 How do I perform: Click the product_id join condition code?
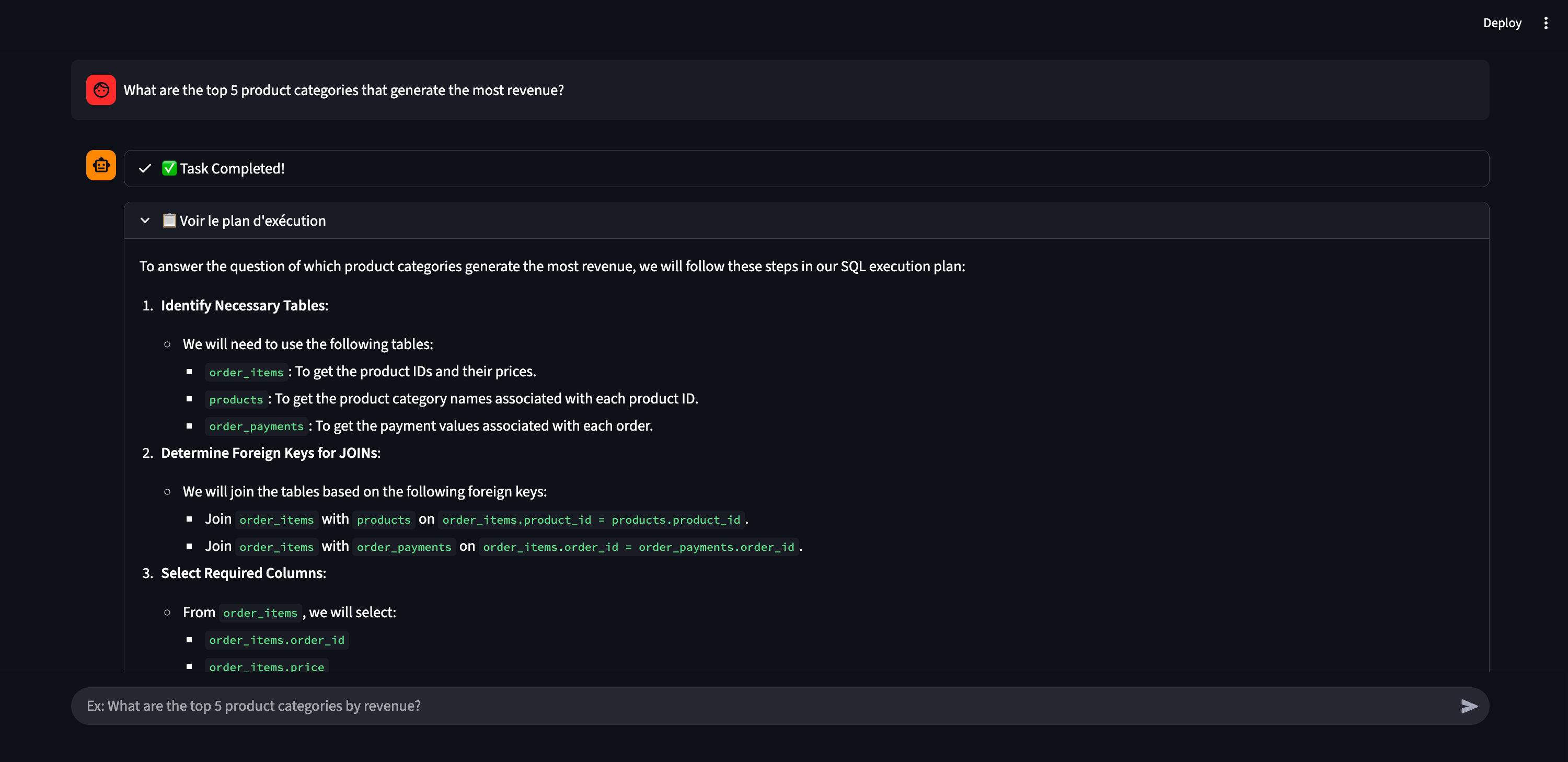[591, 520]
